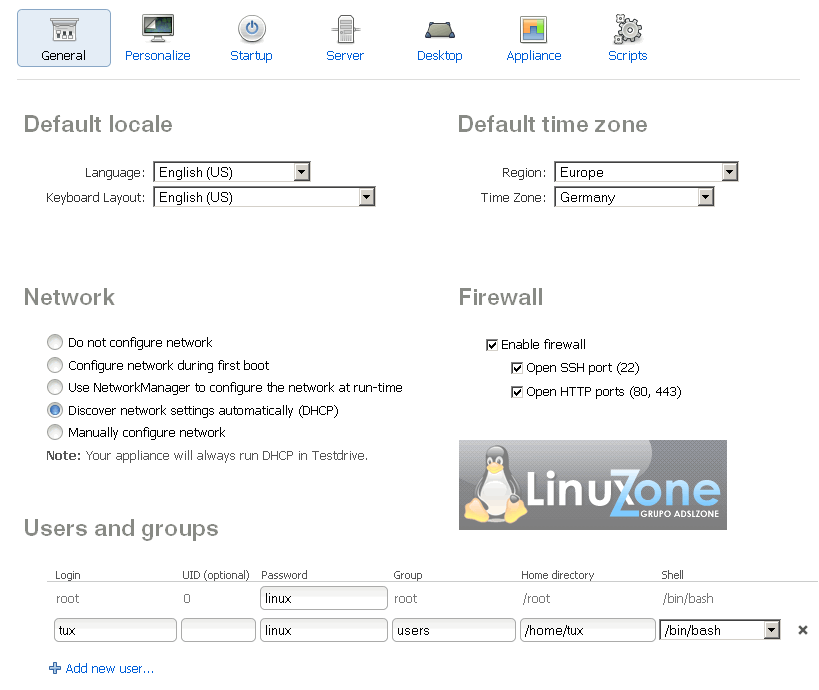Screen dimensions: 819x690
Task: Click the Password column header
Action: 284,575
